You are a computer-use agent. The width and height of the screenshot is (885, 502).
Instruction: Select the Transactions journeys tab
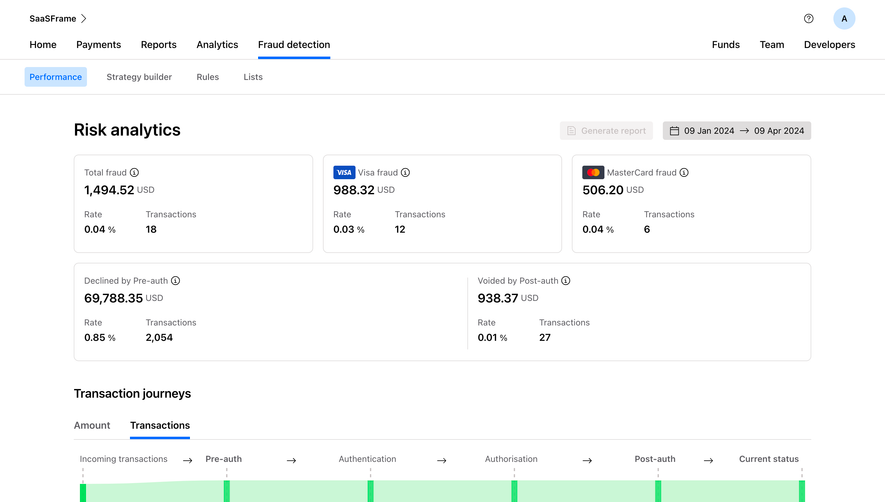point(160,425)
